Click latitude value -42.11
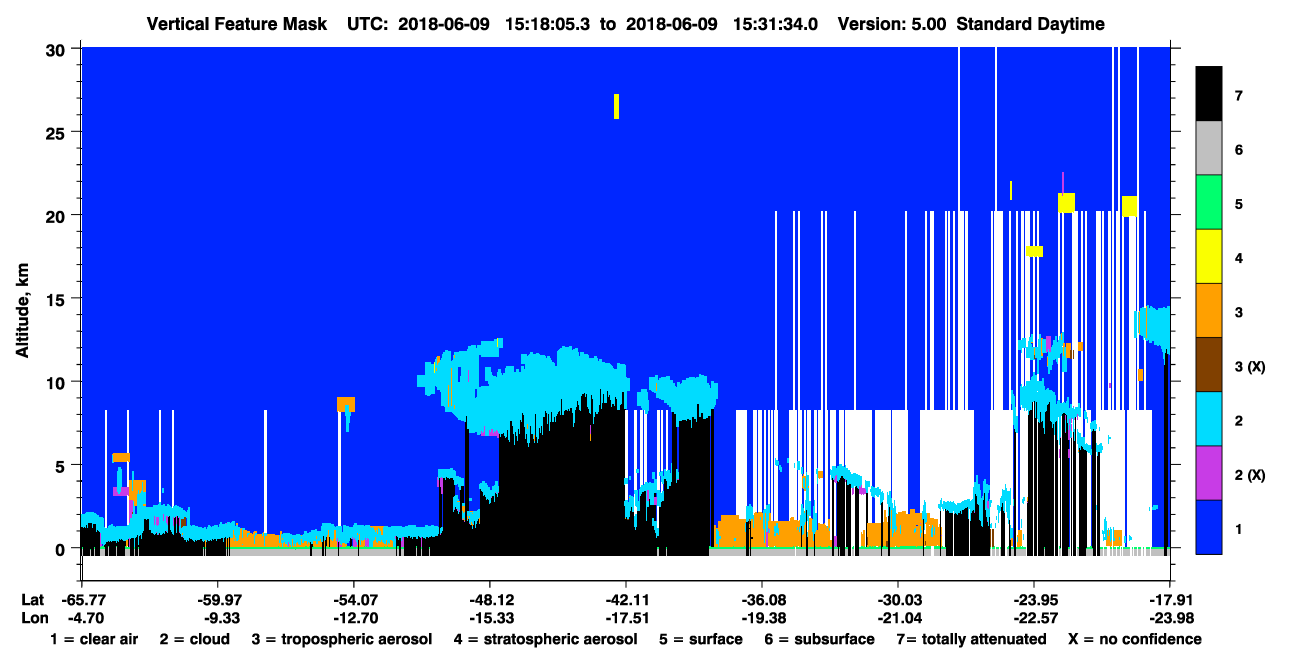Screen dimensions: 1300x667 coord(625,599)
